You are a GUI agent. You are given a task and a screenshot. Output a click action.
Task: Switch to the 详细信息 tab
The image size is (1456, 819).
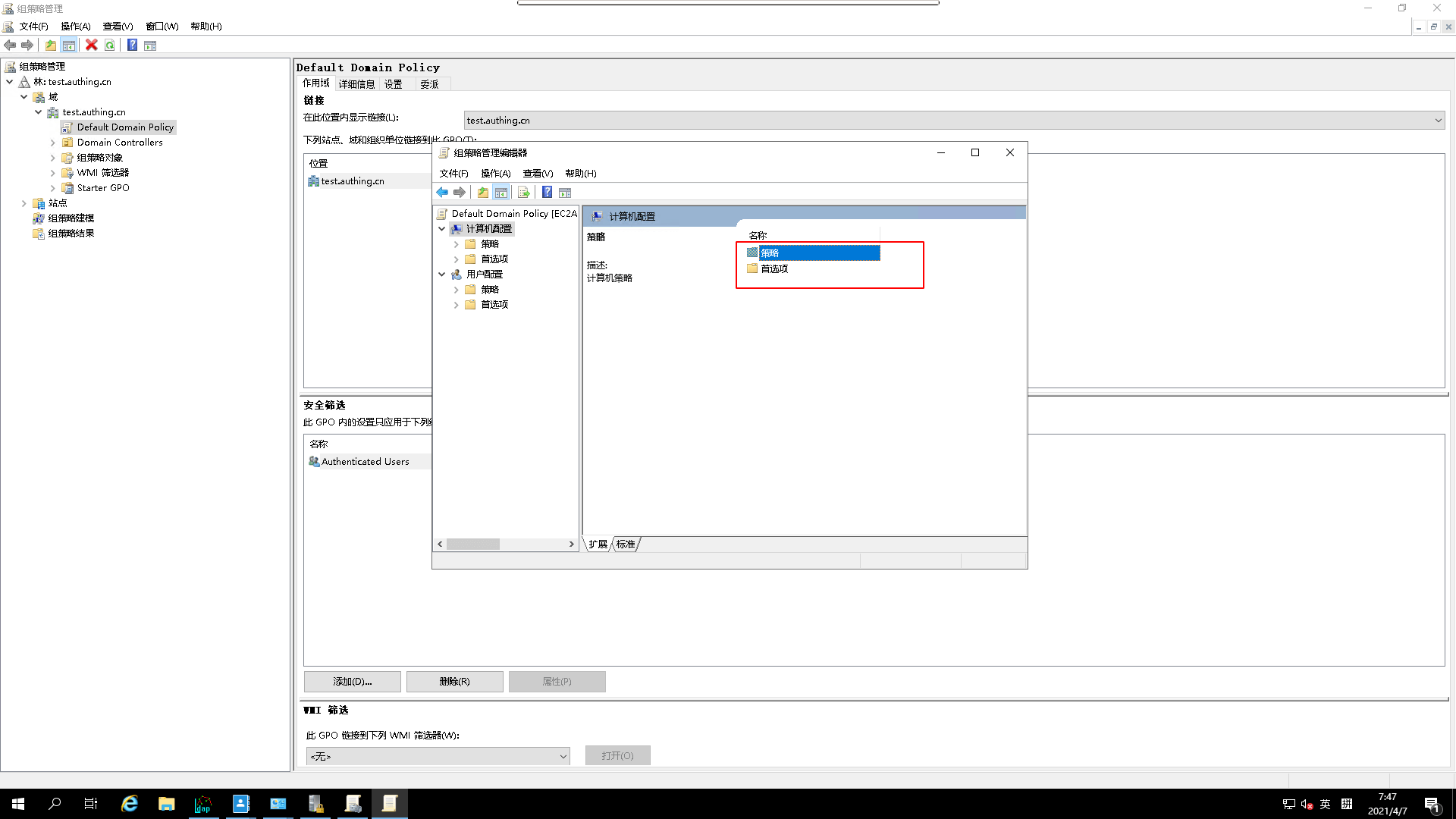[x=356, y=84]
